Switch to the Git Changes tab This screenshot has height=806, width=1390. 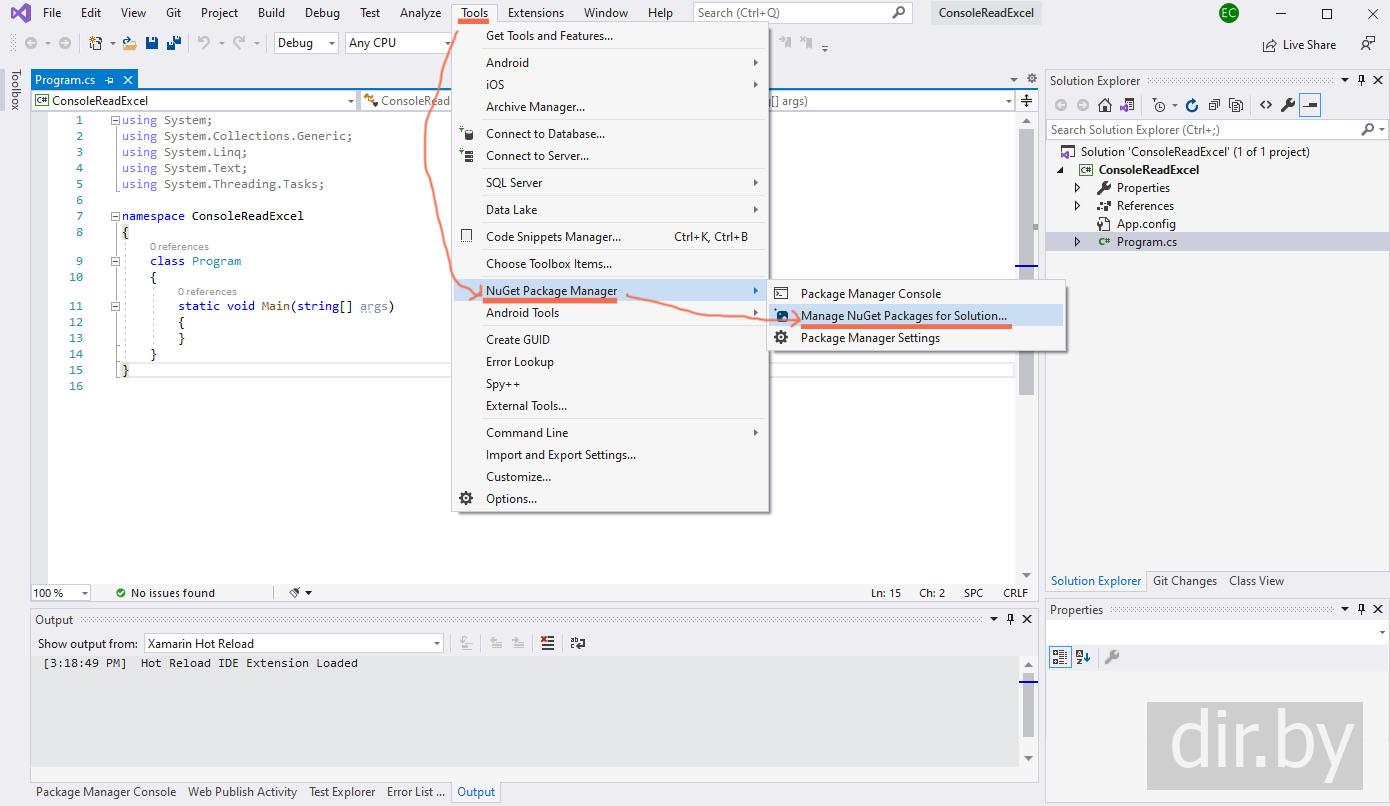(1184, 581)
